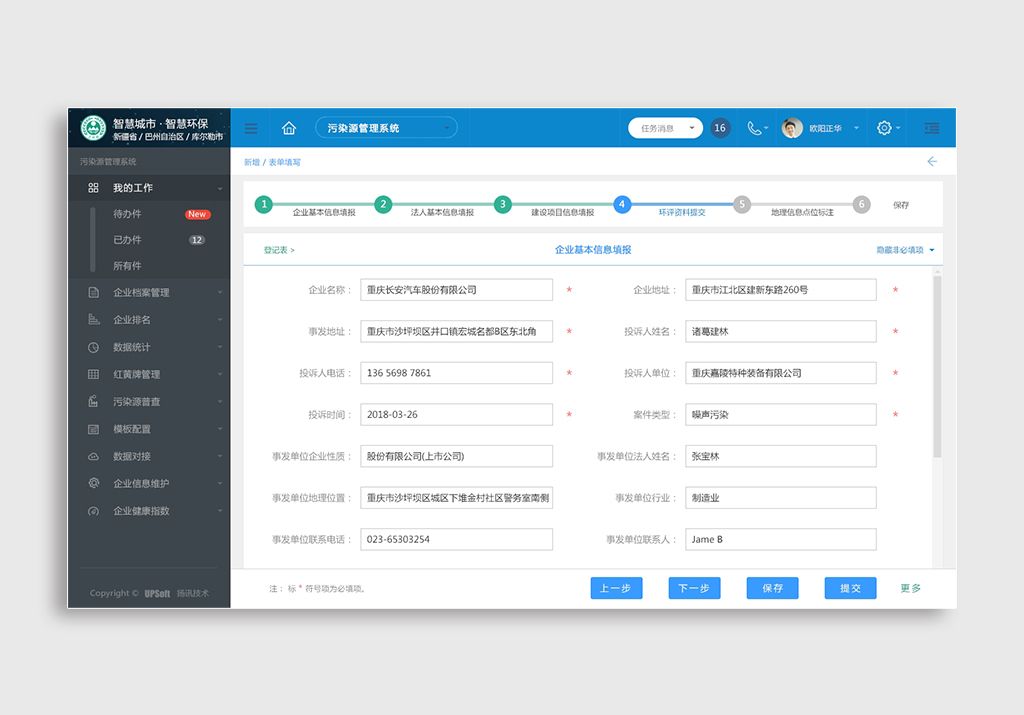1024x715 pixels.
Task: Expand the 隐藏非必填项 dropdown
Action: (905, 250)
